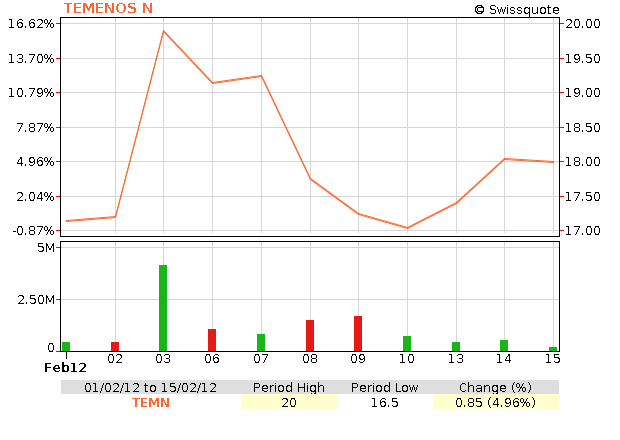
Task: Click the 01/02/12 to 15/02/12 date range
Action: click(x=151, y=387)
